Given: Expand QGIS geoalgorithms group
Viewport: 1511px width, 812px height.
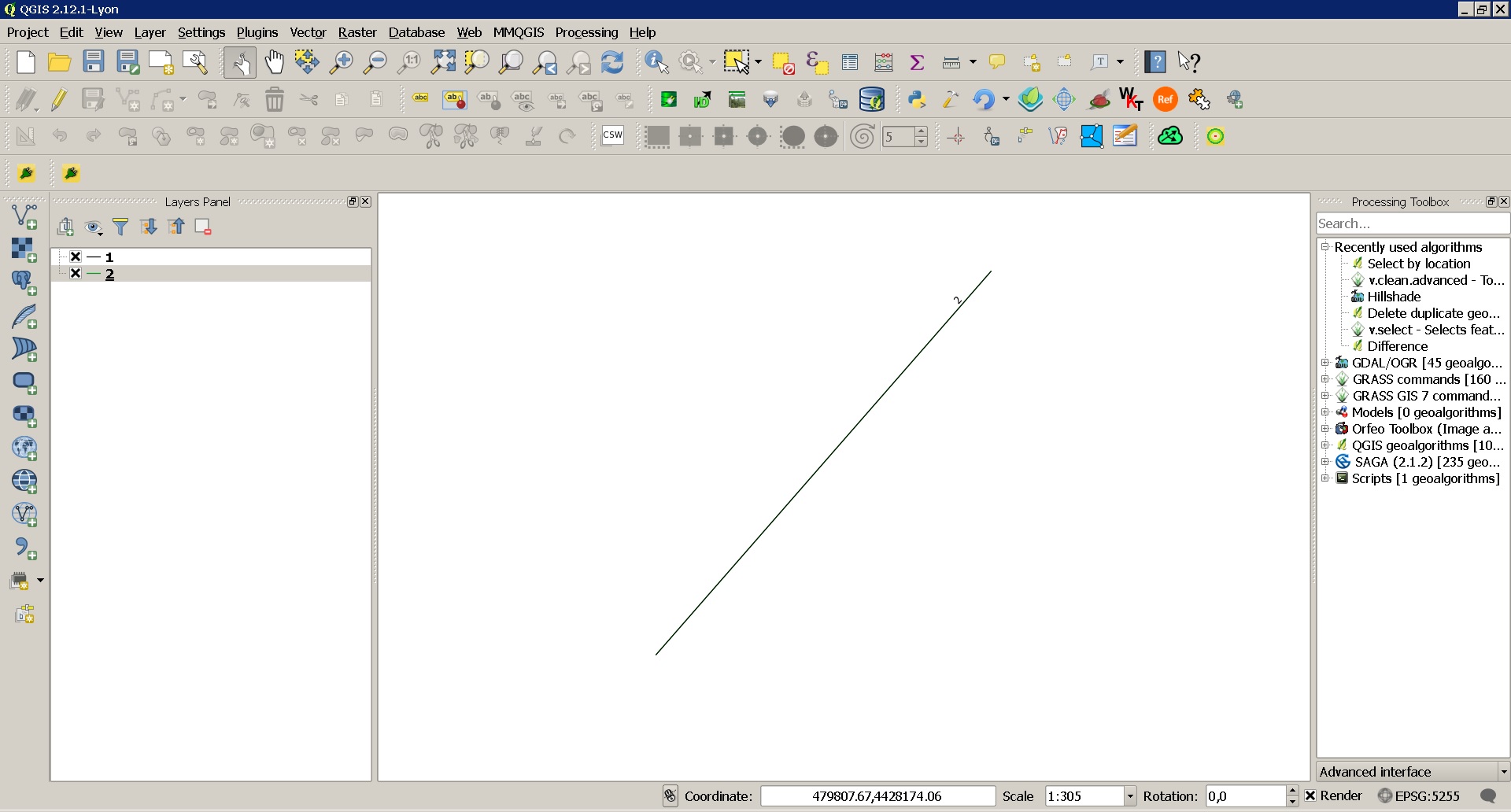Looking at the screenshot, I should (1325, 445).
